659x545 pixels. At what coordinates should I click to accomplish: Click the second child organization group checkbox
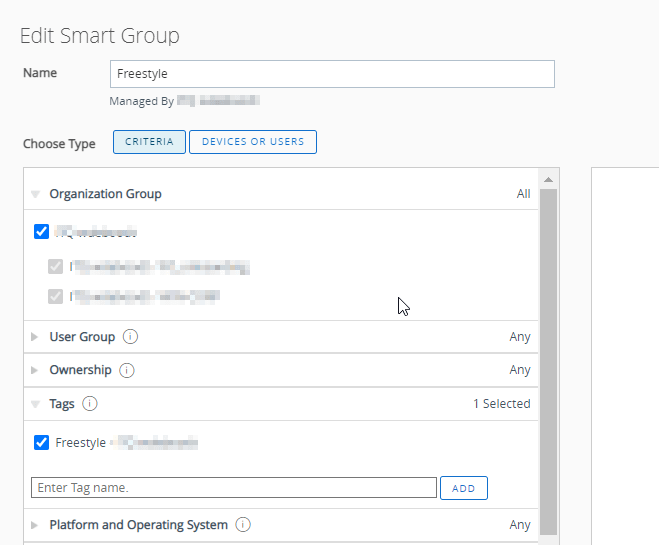(56, 296)
